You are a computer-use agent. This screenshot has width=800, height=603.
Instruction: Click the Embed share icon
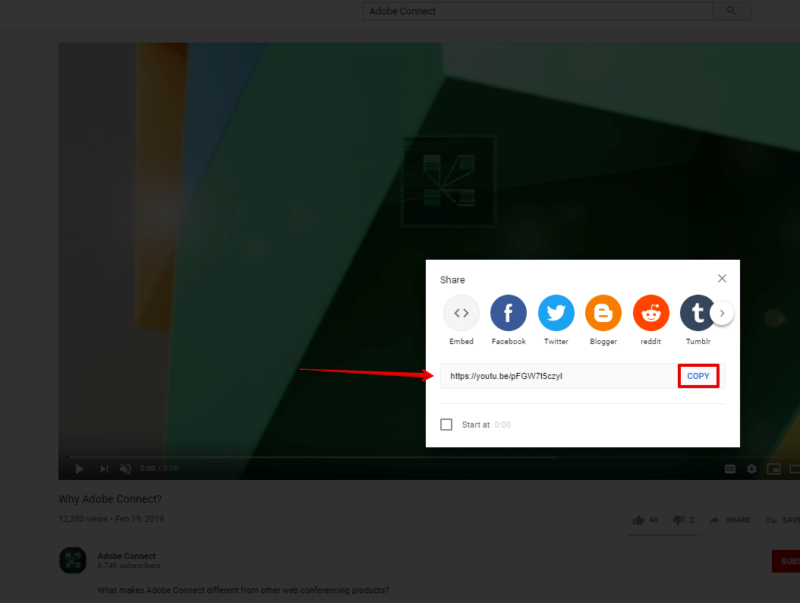tap(461, 313)
